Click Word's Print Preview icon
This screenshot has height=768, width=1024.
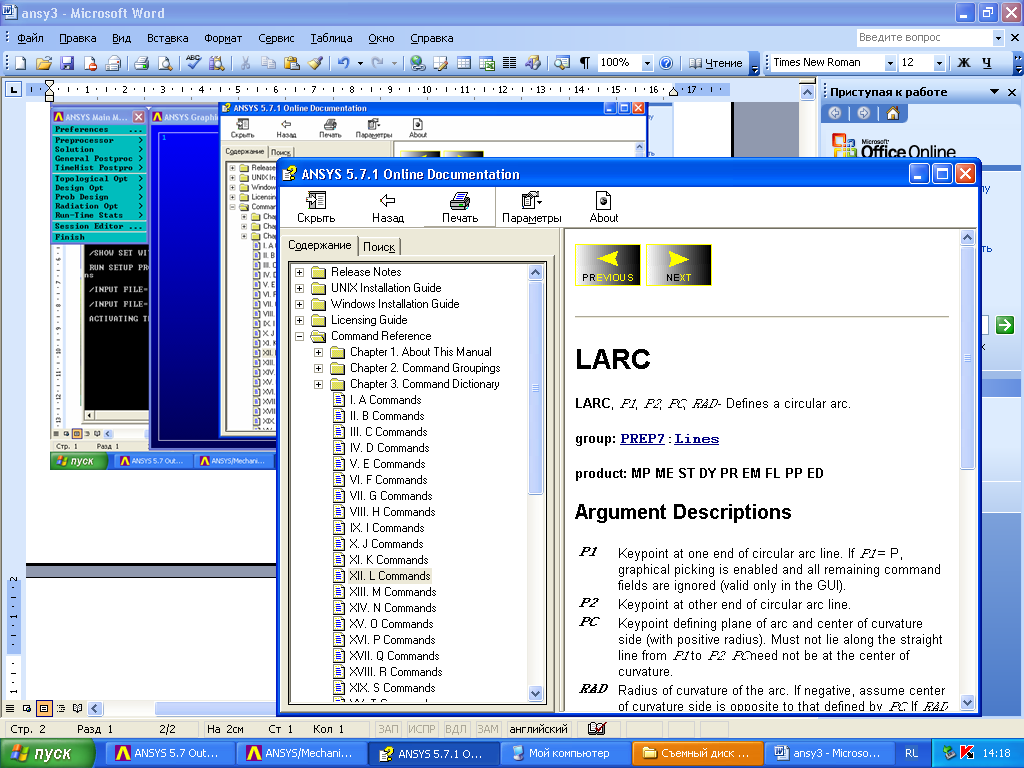[x=165, y=63]
